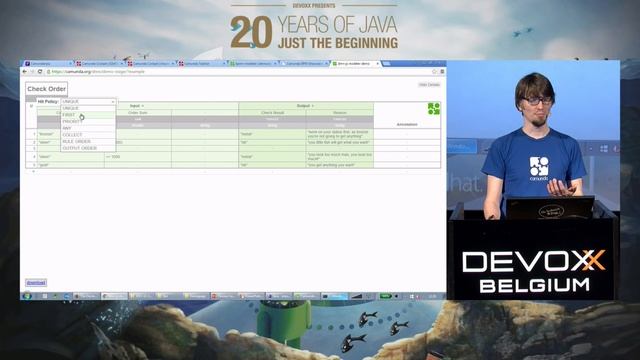The height and width of the screenshot is (360, 640).
Task: Choose ANY hit policy option
Action: tap(88, 128)
